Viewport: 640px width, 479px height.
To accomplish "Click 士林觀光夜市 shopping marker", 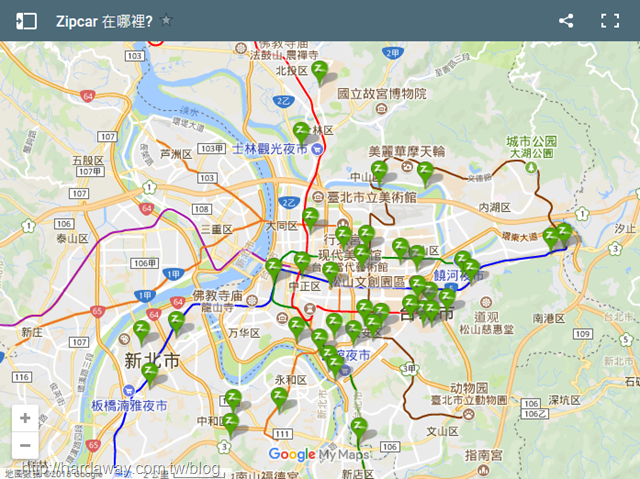I will click(317, 149).
